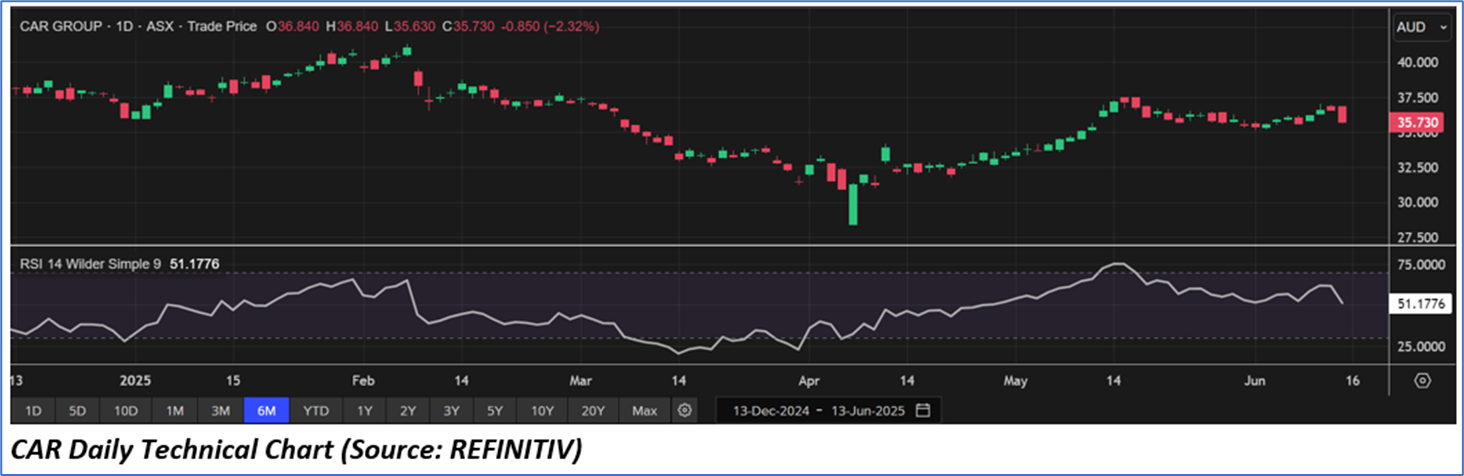Image resolution: width=1464 pixels, height=476 pixels.
Task: Set chart range to 20Y
Action: pyautogui.click(x=593, y=411)
